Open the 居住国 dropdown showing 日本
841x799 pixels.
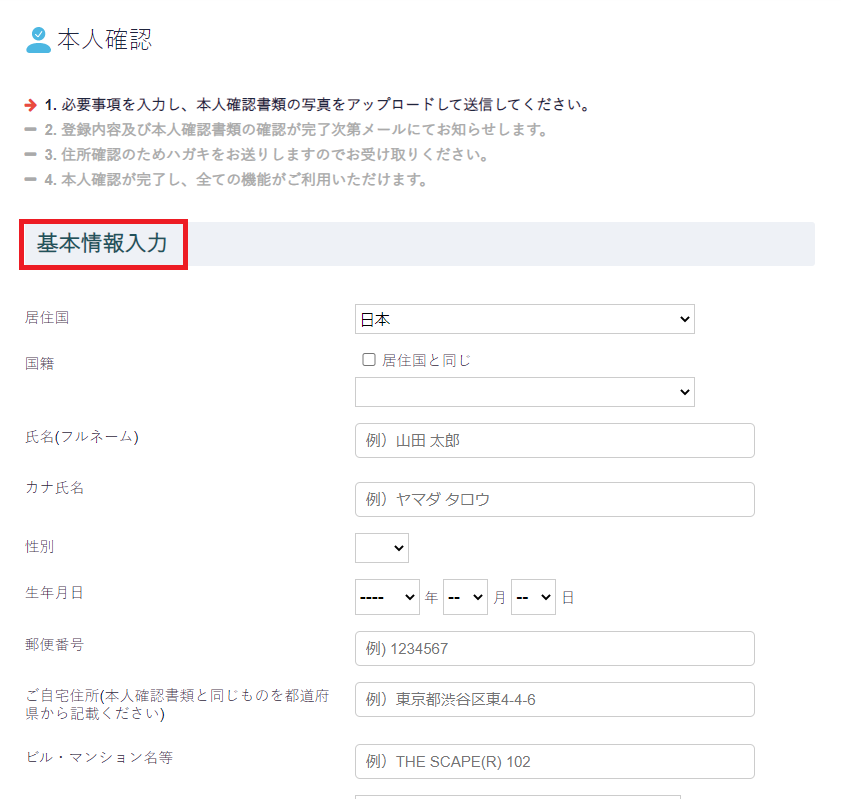coord(525,319)
